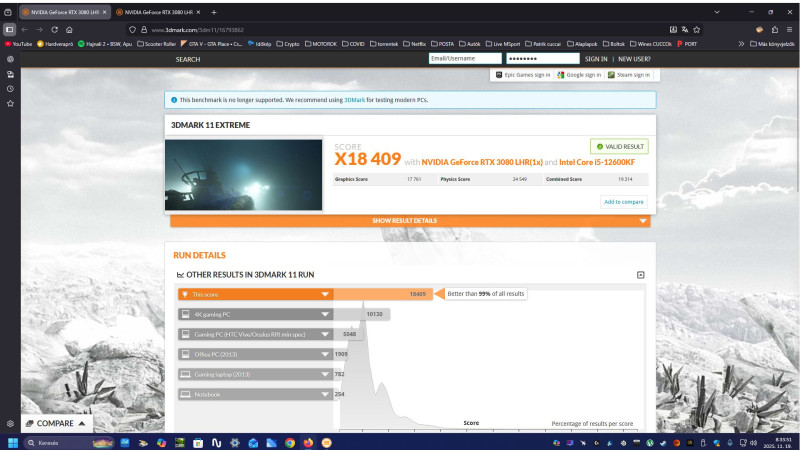Viewport: 800px width, 450px height.
Task: Launch Chrome from the taskbar
Action: pos(290,443)
